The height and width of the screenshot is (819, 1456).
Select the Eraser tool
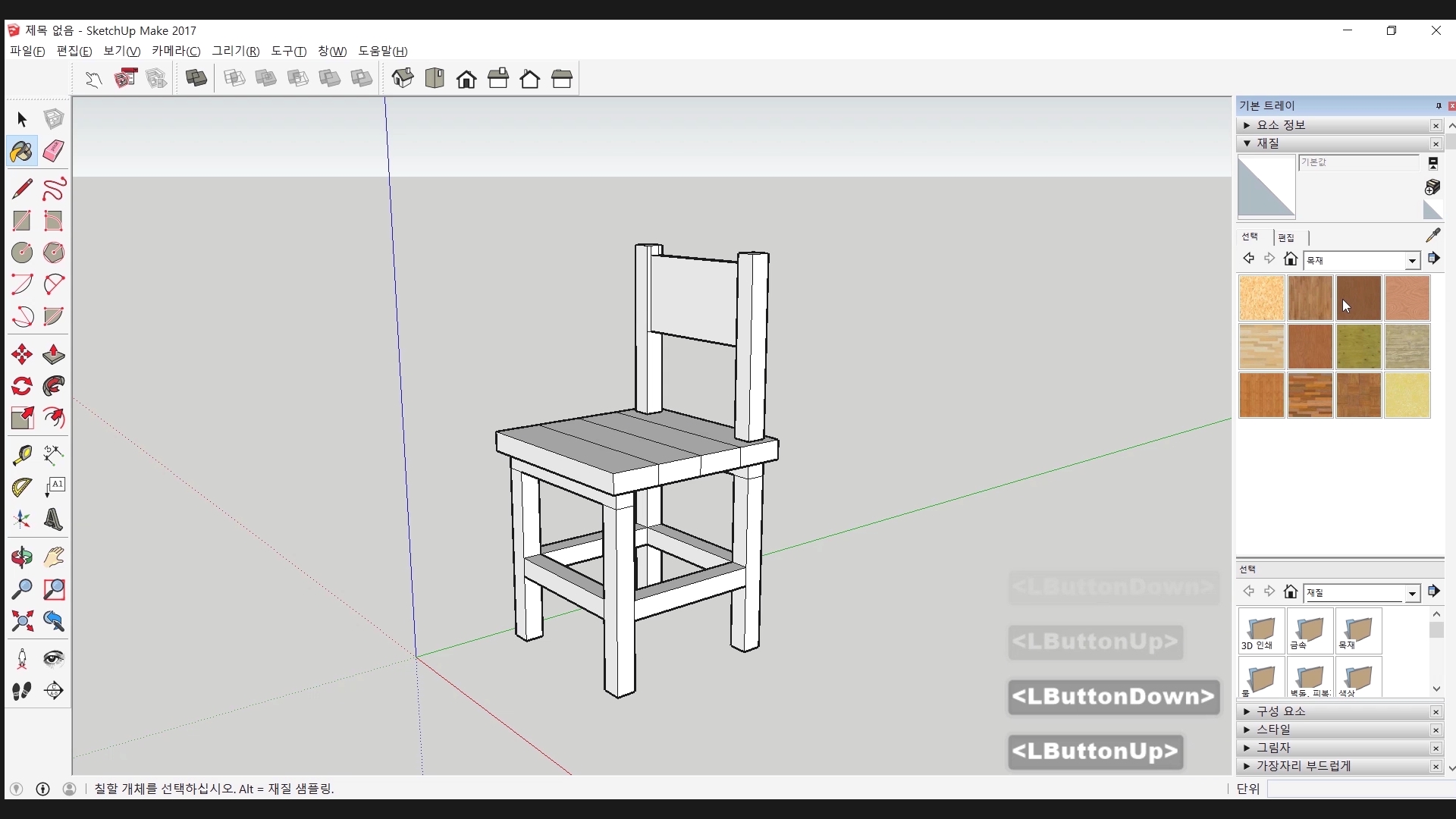coord(53,151)
